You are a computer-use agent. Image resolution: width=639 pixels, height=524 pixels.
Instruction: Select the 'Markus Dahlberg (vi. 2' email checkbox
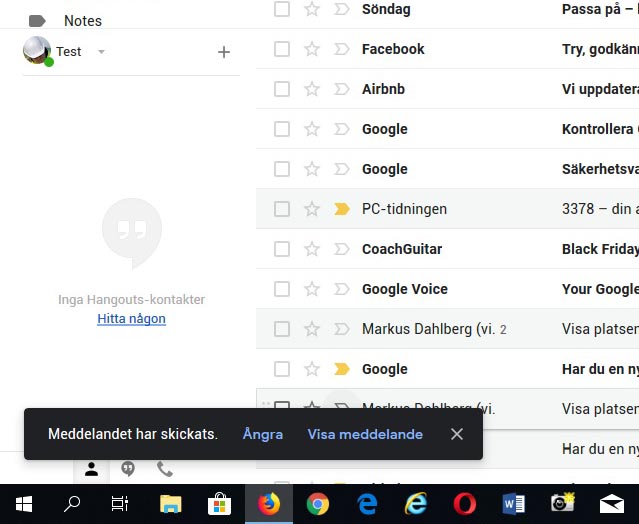(282, 329)
